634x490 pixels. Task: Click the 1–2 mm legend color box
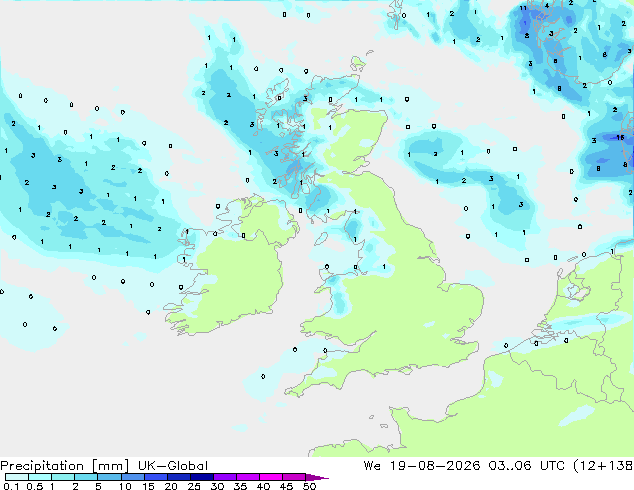tap(63, 477)
